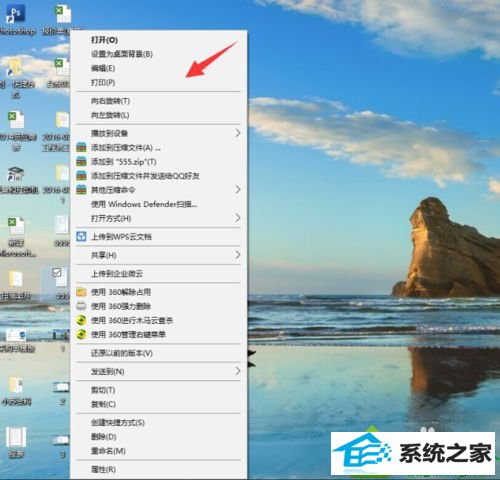Click the folder icon beside 使用 360解除占用
Screen dimensions: 500x480
pos(81,292)
